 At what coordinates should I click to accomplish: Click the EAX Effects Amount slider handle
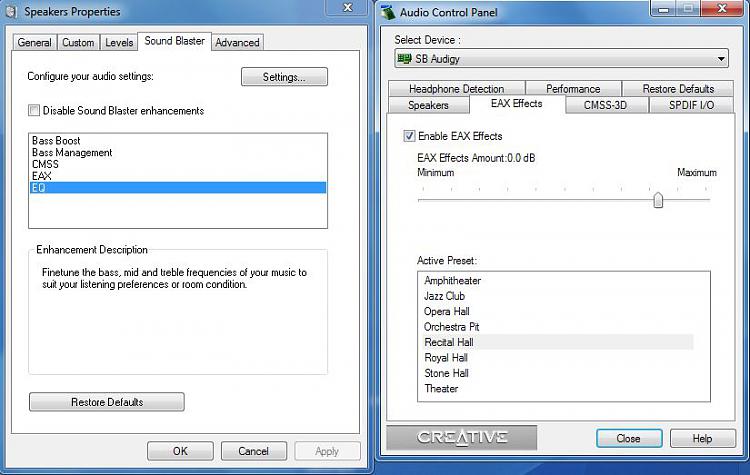658,200
